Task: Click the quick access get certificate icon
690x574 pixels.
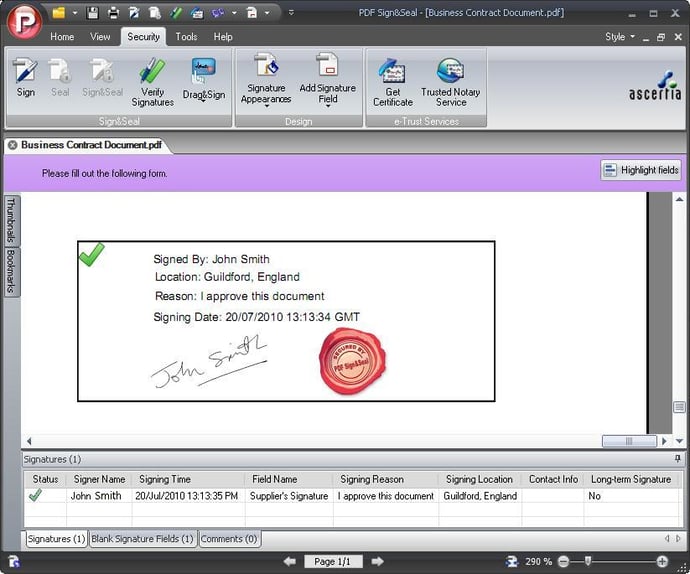Action: (197, 13)
